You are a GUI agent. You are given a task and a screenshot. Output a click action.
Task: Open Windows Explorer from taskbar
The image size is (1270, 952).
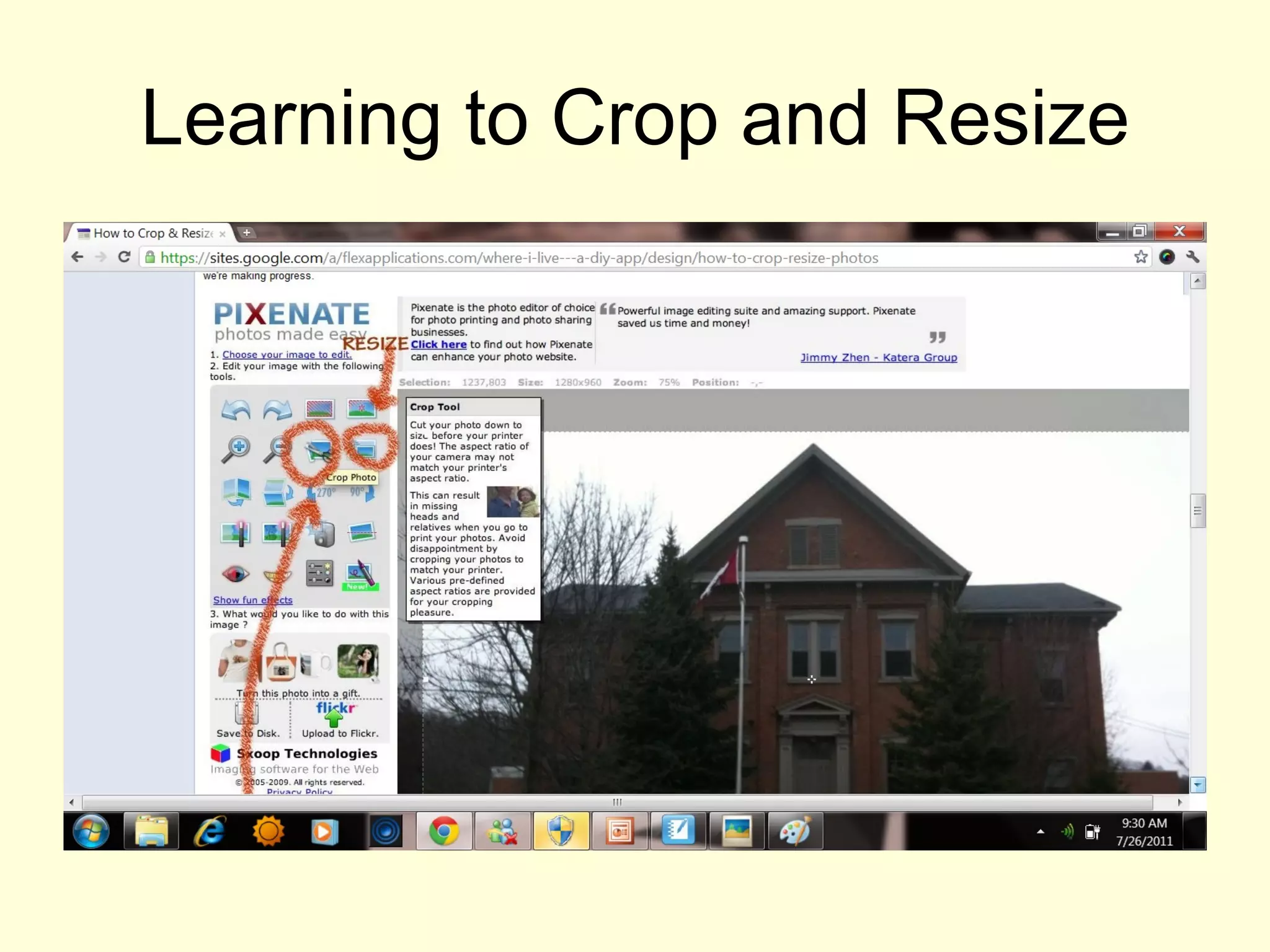point(151,831)
